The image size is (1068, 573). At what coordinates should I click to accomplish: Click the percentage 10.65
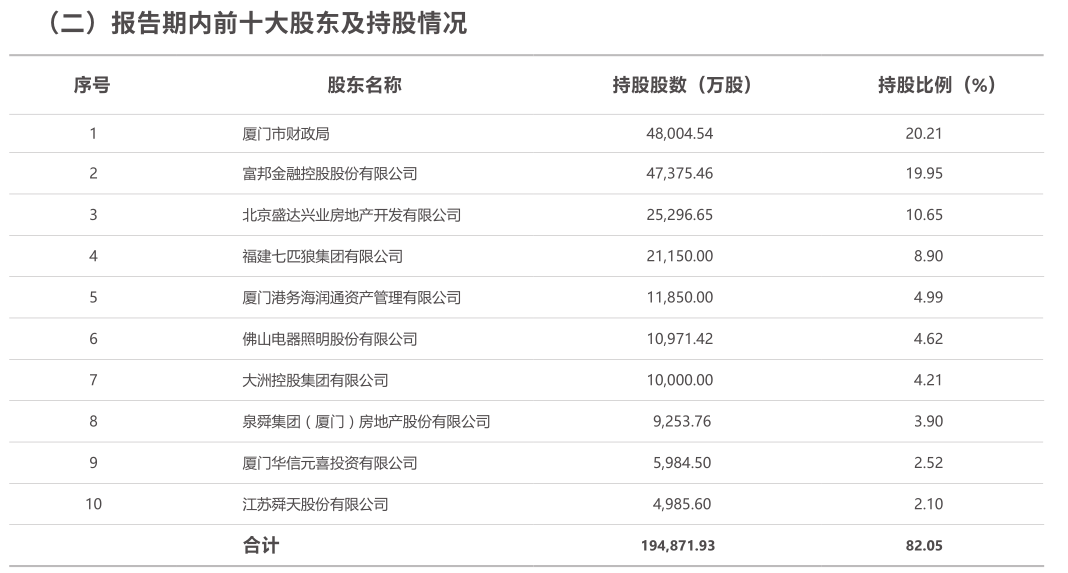coord(924,215)
